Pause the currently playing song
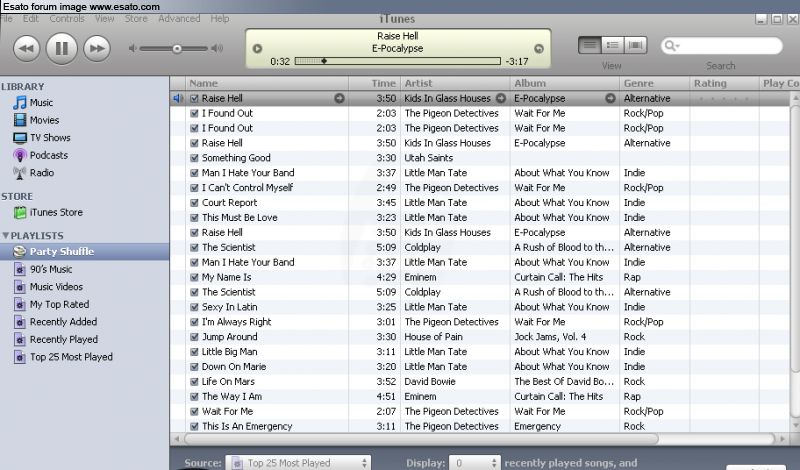This screenshot has height=470, width=800. (x=62, y=48)
